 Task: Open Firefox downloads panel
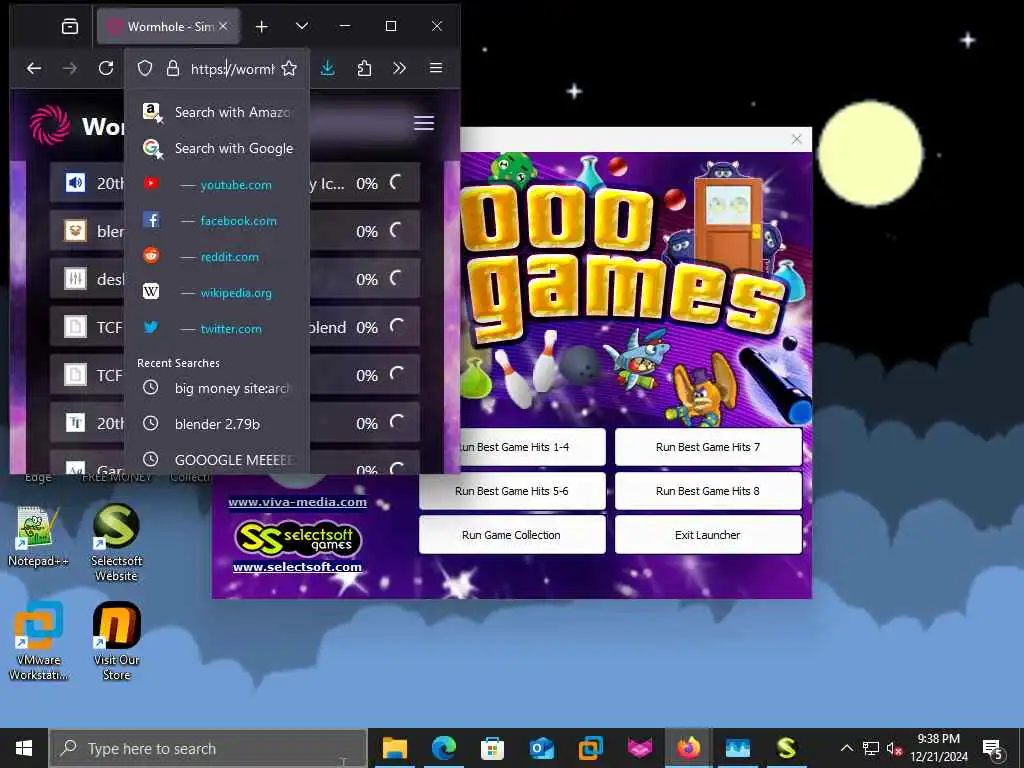(x=328, y=68)
